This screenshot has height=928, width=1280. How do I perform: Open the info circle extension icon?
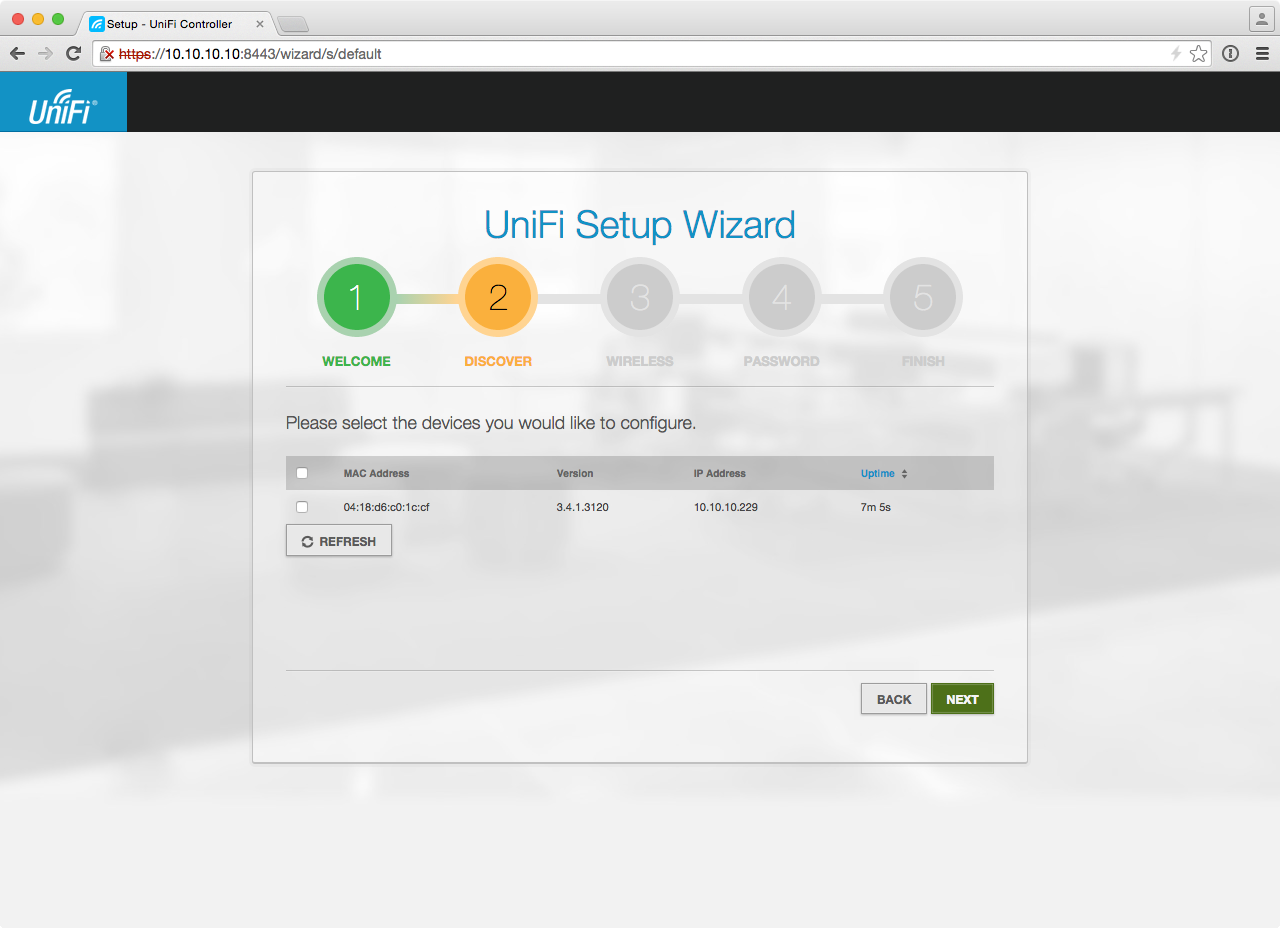pos(1231,54)
